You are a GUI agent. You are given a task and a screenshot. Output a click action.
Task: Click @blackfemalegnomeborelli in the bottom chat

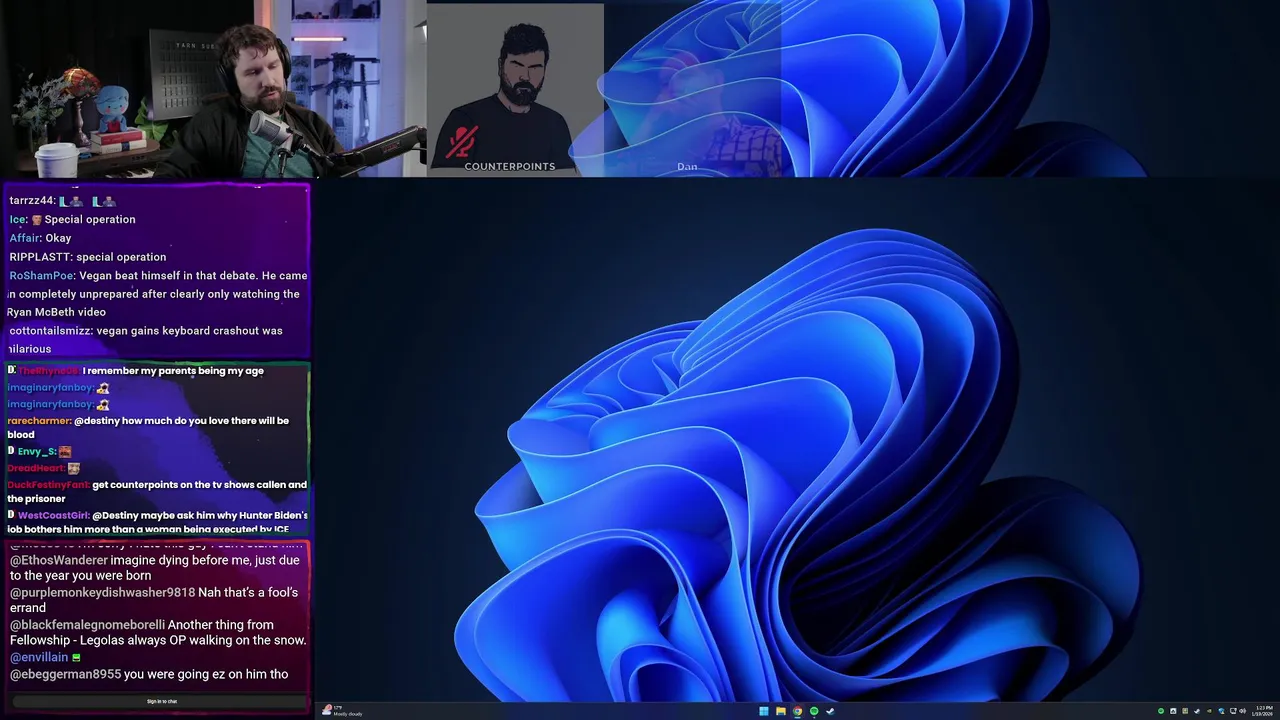pos(87,625)
